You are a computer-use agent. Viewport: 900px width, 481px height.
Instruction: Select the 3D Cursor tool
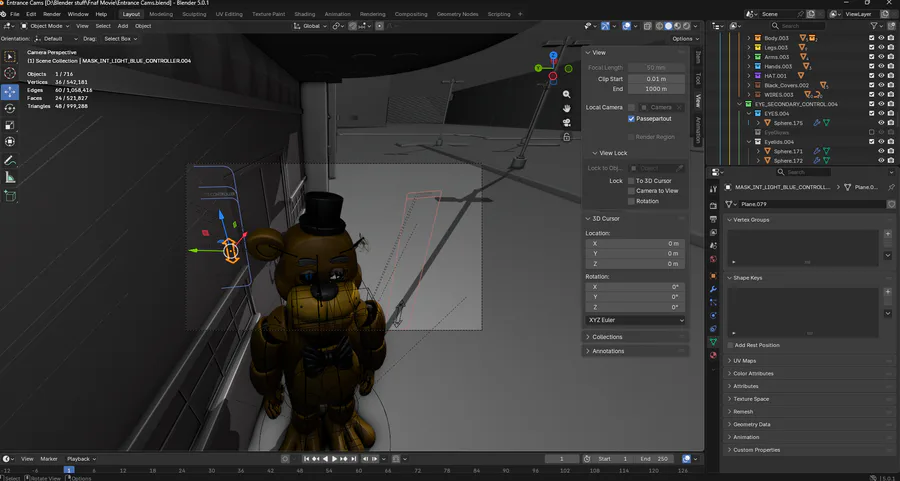[10, 73]
